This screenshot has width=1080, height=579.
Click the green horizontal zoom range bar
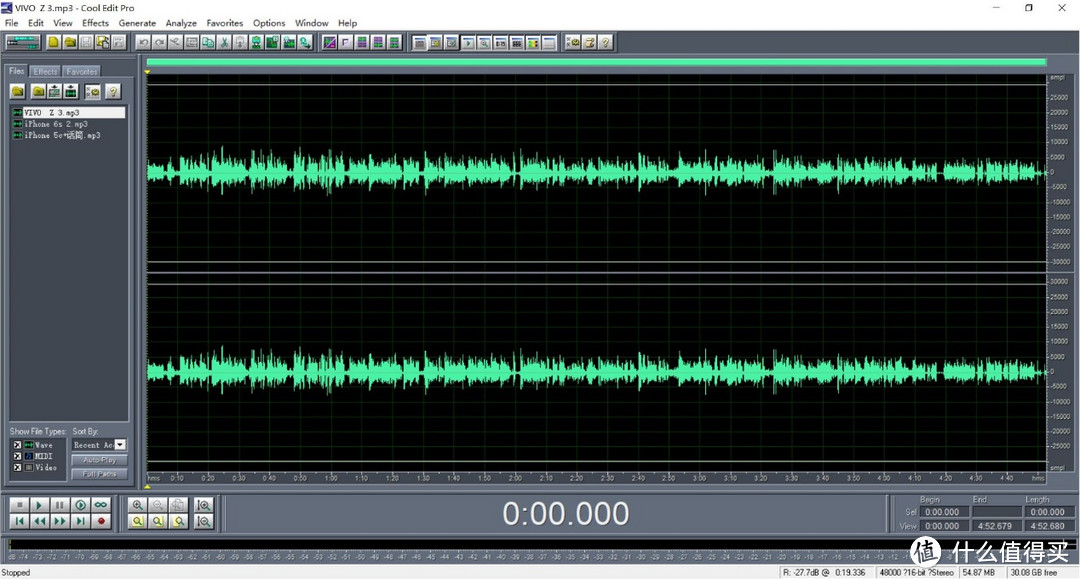[x=596, y=62]
